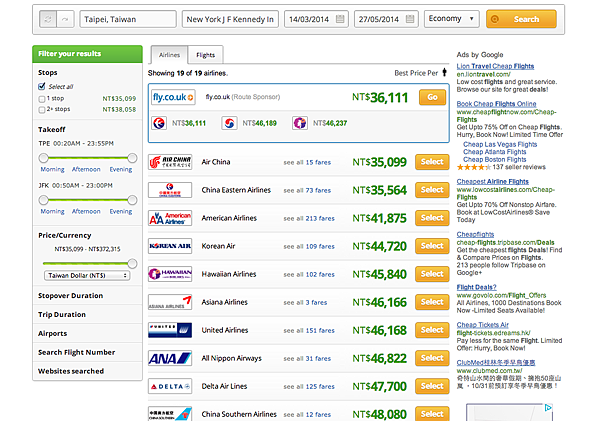Filter TPE takeoff to Morning
This screenshot has height=421, width=600.
coord(52,169)
